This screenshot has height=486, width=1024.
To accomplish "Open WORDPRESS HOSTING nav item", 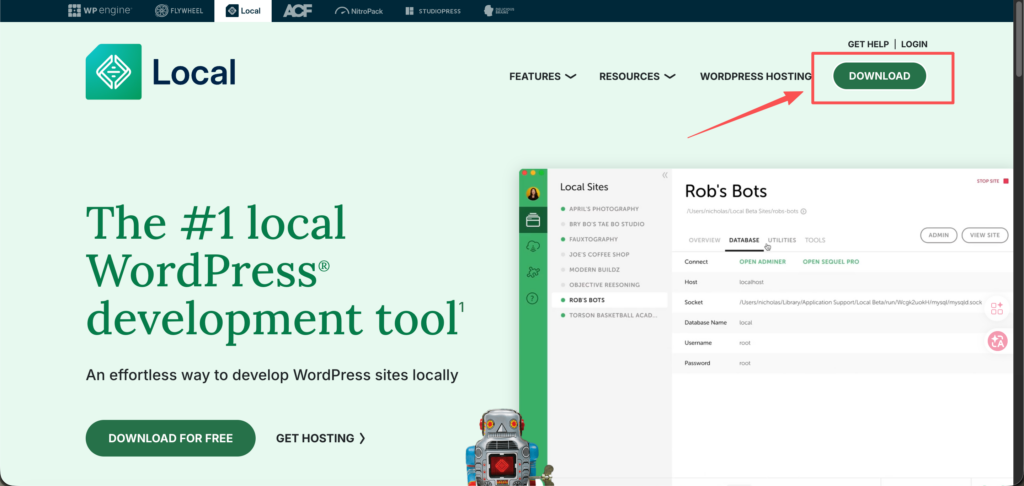I will (756, 76).
